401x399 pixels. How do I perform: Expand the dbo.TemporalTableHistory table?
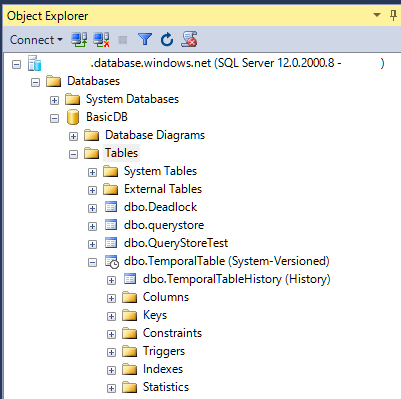point(111,280)
